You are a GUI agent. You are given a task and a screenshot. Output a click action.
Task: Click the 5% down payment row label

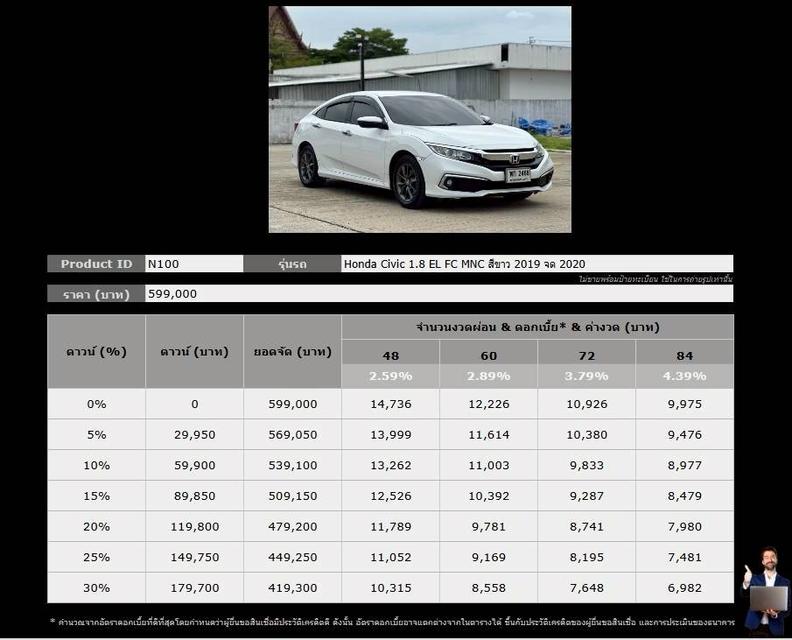pyautogui.click(x=96, y=434)
